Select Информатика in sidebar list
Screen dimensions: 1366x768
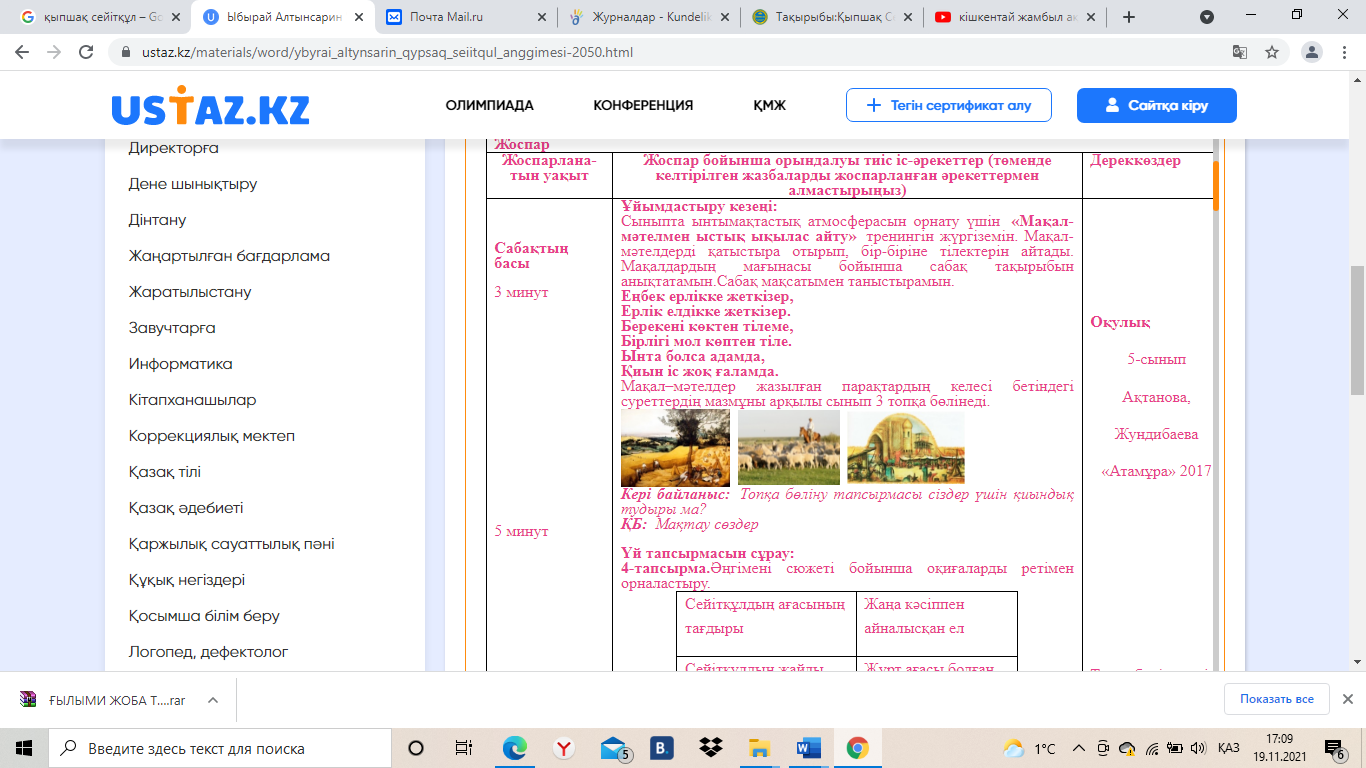pos(180,364)
